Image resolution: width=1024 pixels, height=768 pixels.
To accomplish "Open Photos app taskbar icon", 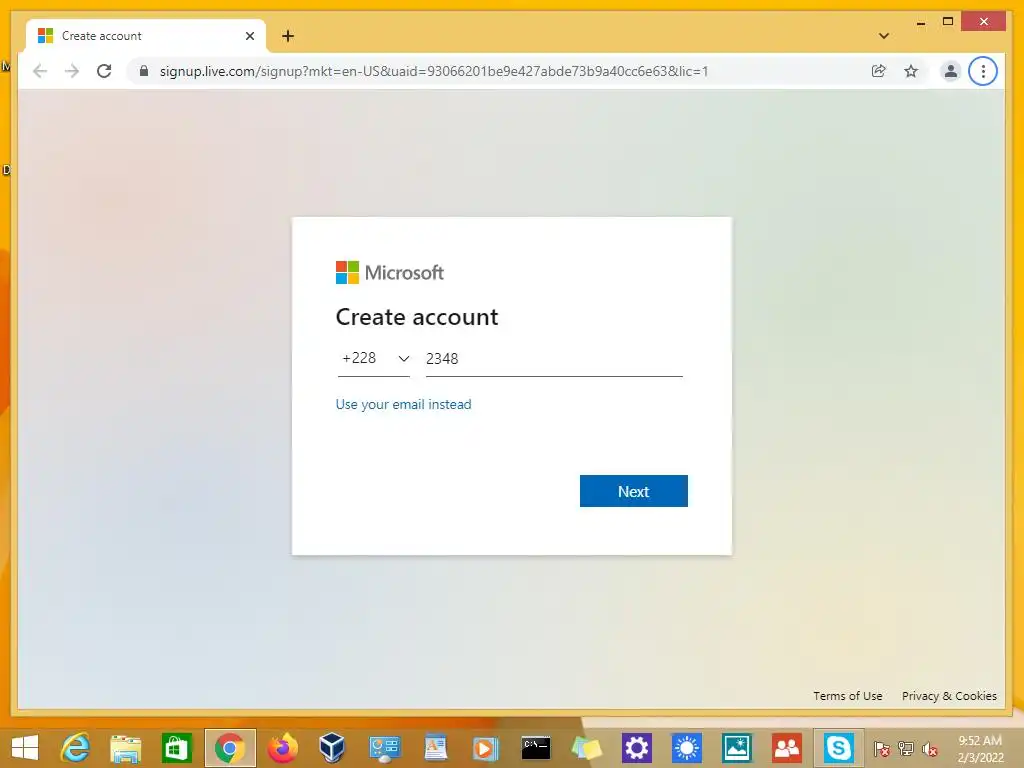I will [737, 748].
